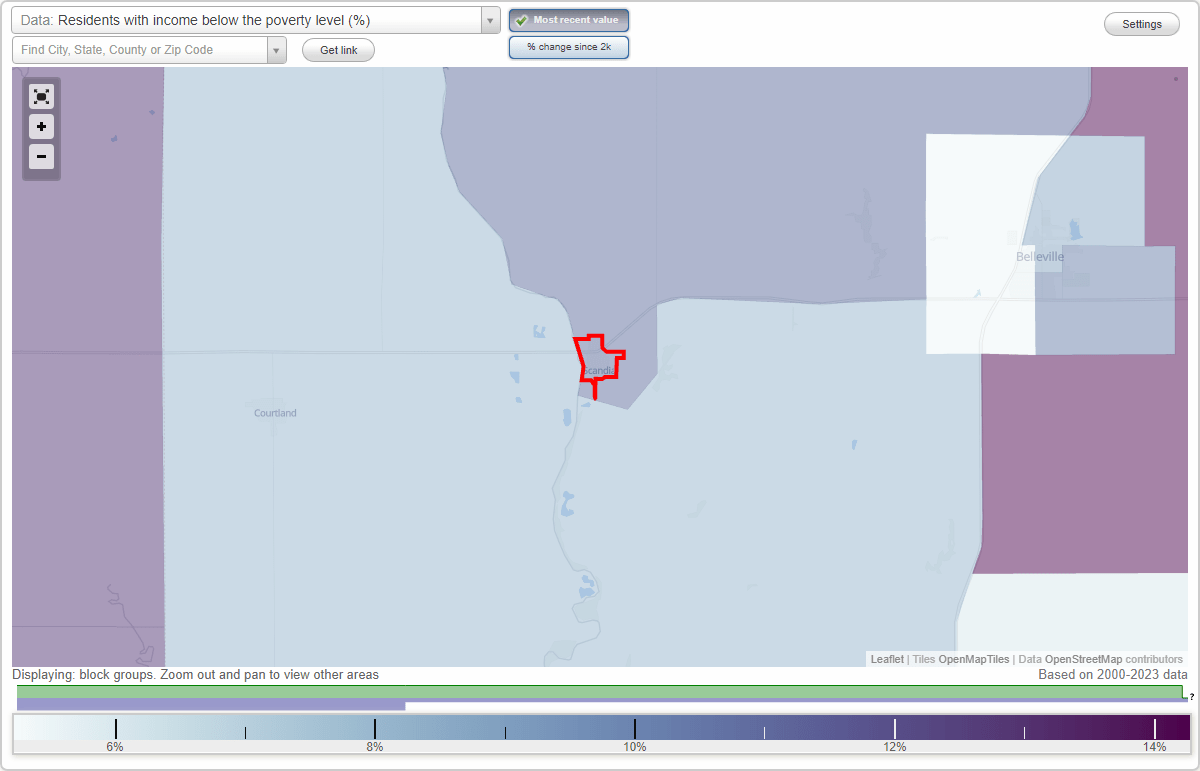Click the fit-to-extent icon on the map
Viewport: 1200px width, 771px height.
[41, 96]
